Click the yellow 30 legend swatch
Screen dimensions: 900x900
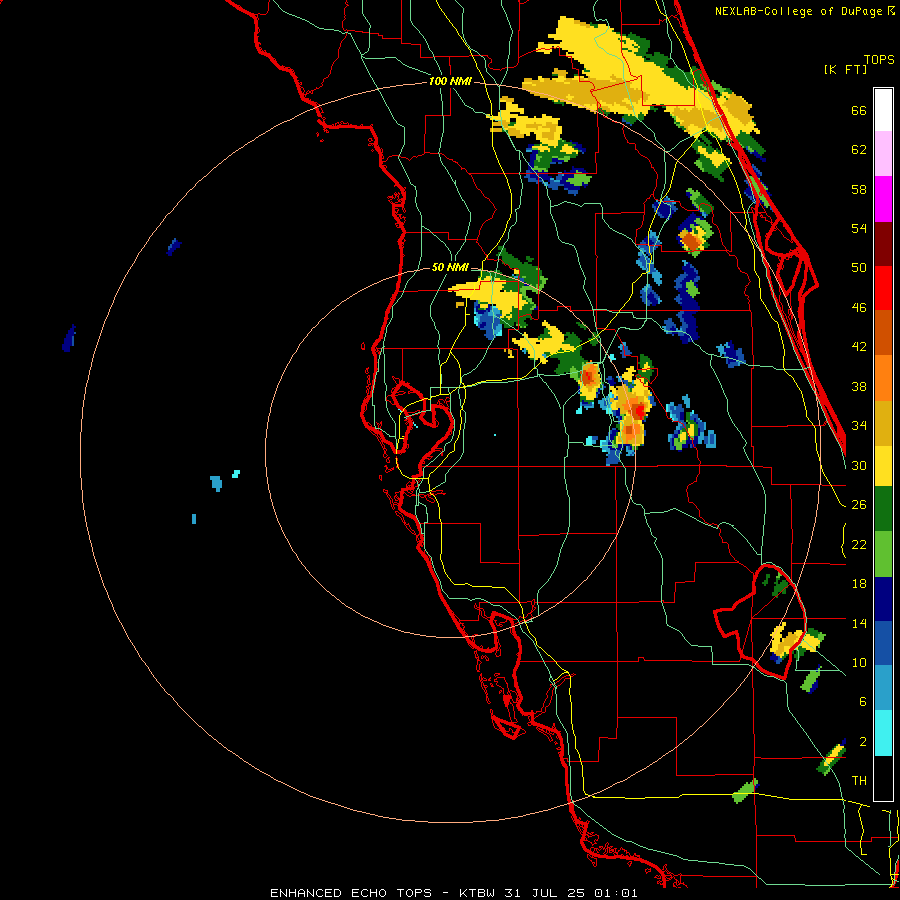click(x=883, y=466)
